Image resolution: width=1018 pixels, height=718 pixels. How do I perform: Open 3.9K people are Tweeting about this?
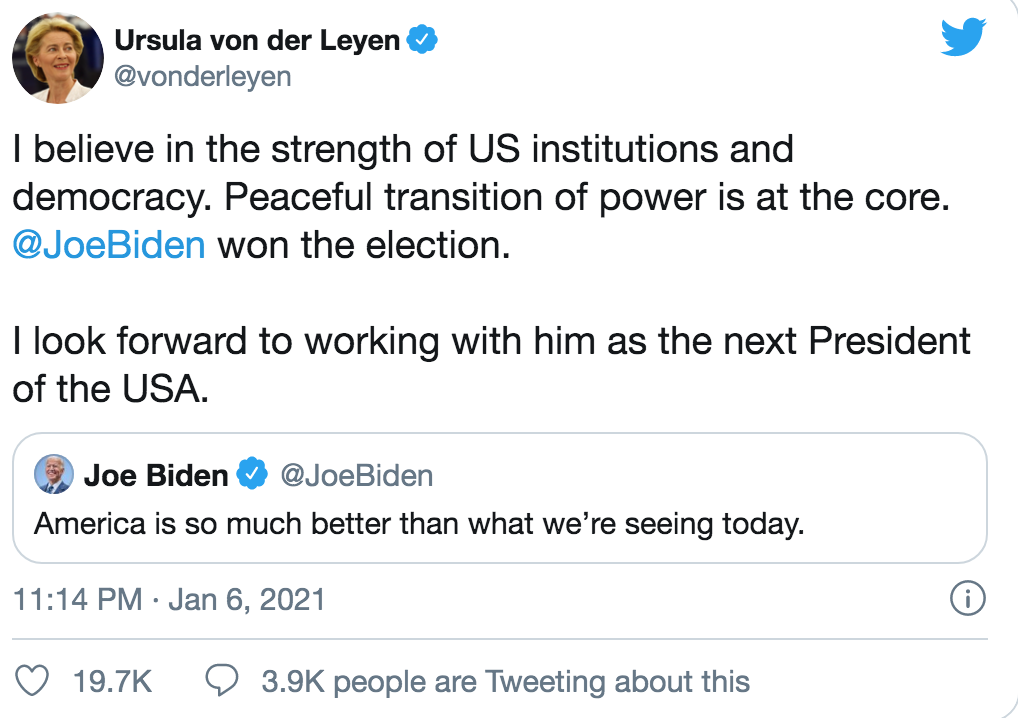click(506, 682)
